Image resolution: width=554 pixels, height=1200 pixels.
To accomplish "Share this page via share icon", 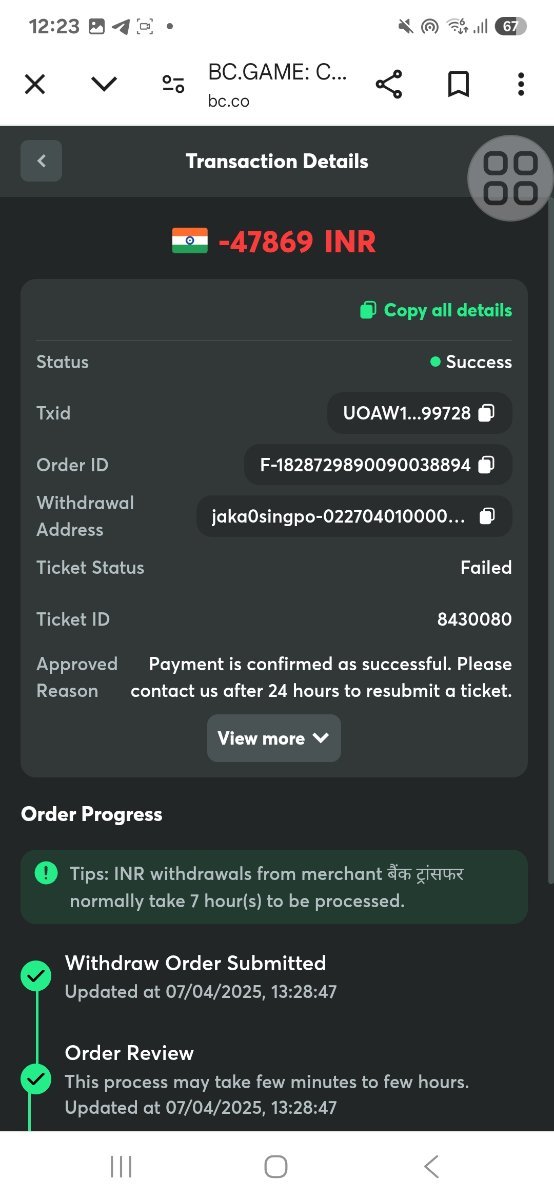I will point(389,84).
